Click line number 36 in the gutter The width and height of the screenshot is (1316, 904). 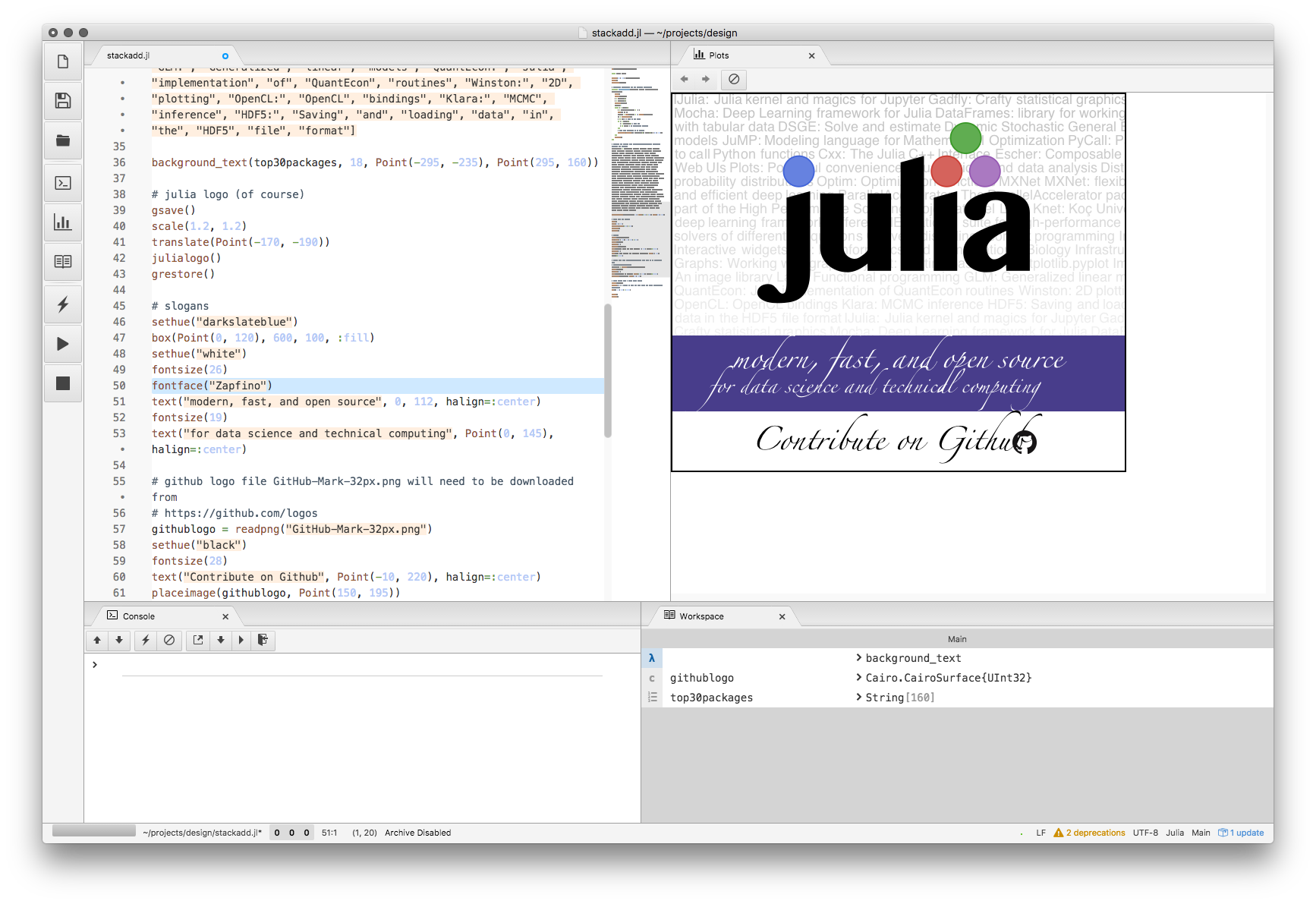point(119,162)
